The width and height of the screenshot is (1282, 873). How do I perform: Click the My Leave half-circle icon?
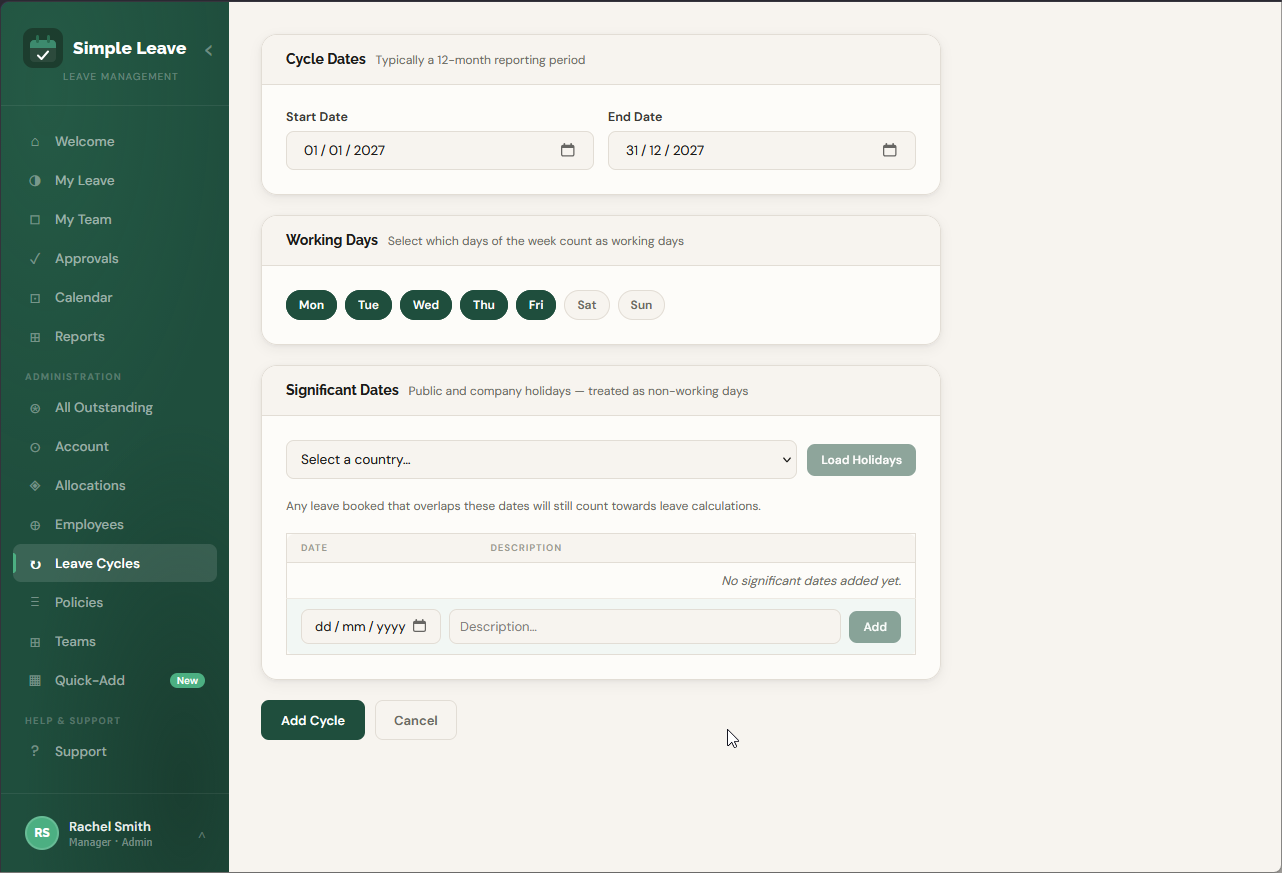point(35,181)
